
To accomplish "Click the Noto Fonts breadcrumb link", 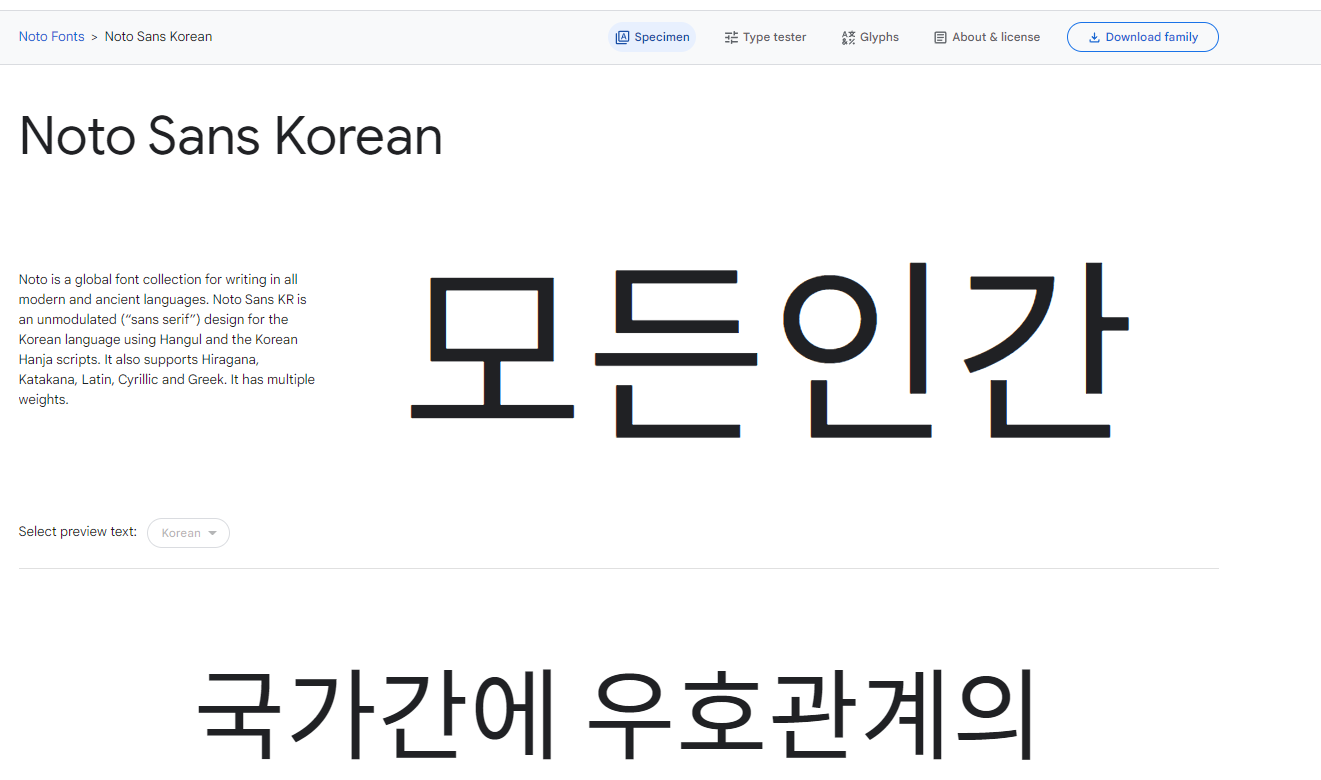I will [x=52, y=37].
